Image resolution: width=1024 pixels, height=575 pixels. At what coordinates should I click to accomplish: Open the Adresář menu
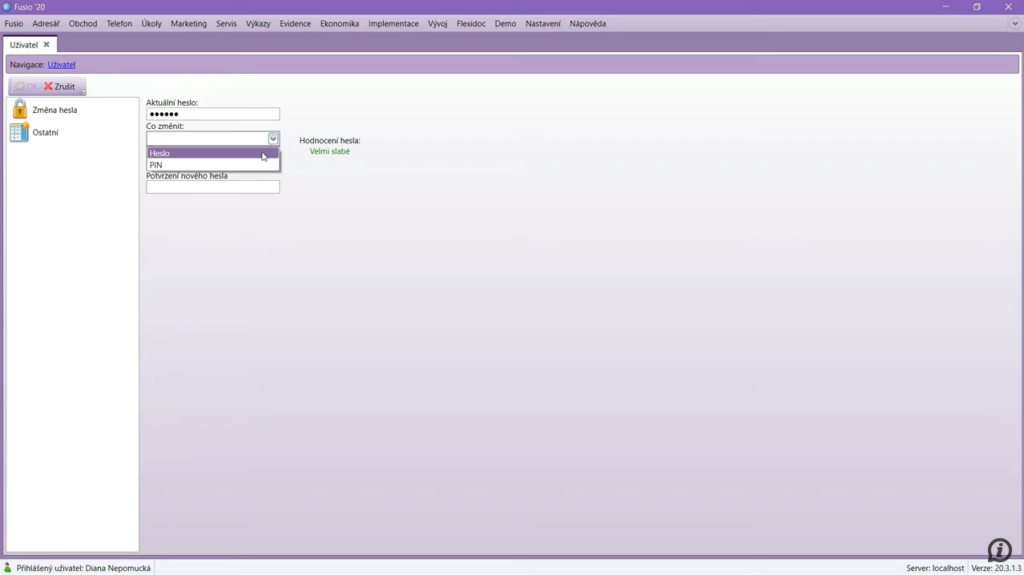click(x=46, y=24)
